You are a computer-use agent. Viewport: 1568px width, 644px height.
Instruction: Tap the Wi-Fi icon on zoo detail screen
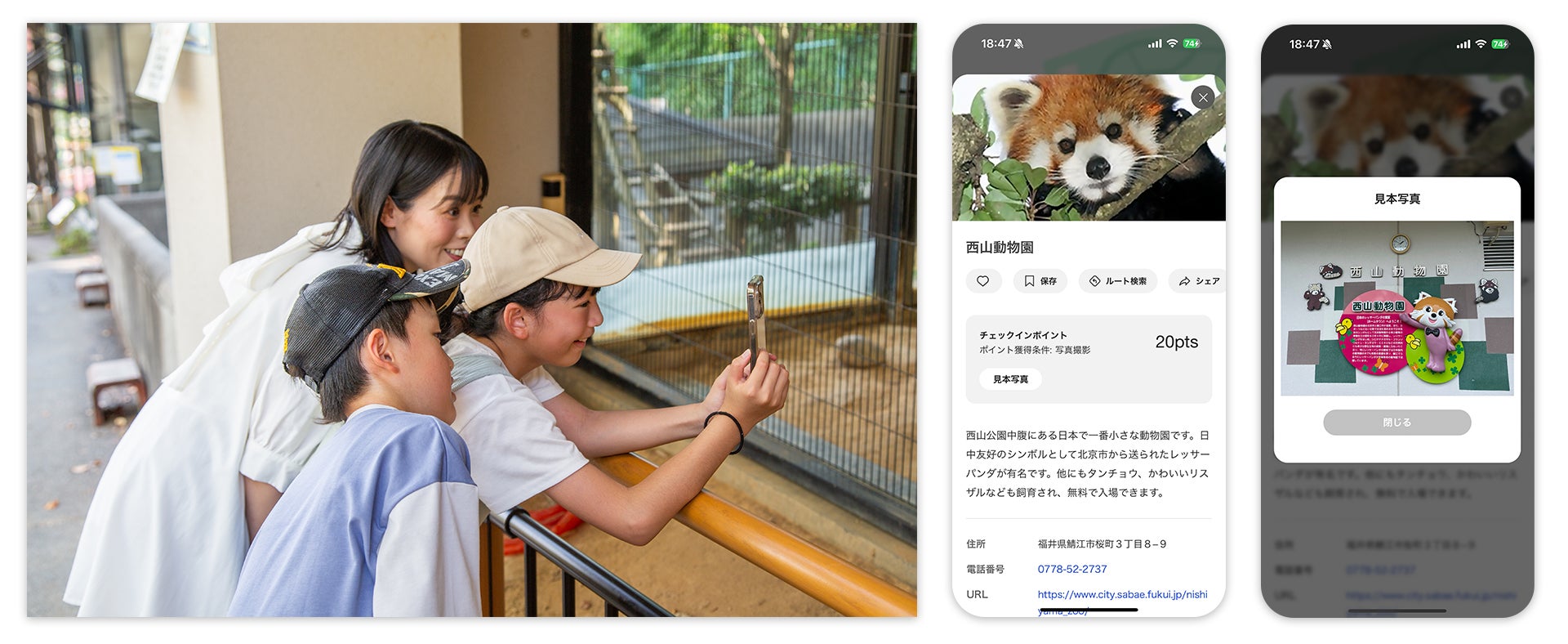point(1172,44)
